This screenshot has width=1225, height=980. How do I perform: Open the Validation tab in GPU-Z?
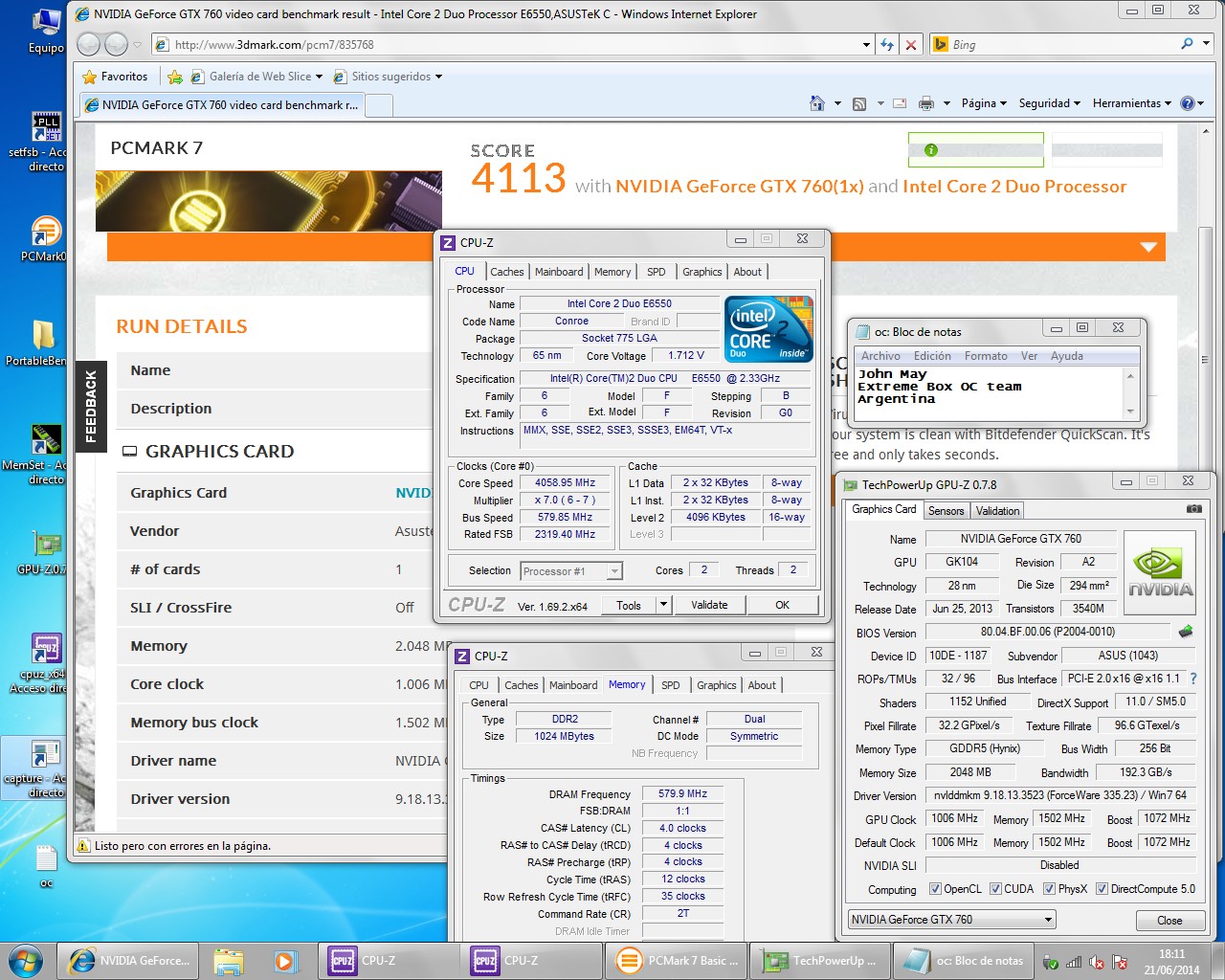(x=998, y=511)
